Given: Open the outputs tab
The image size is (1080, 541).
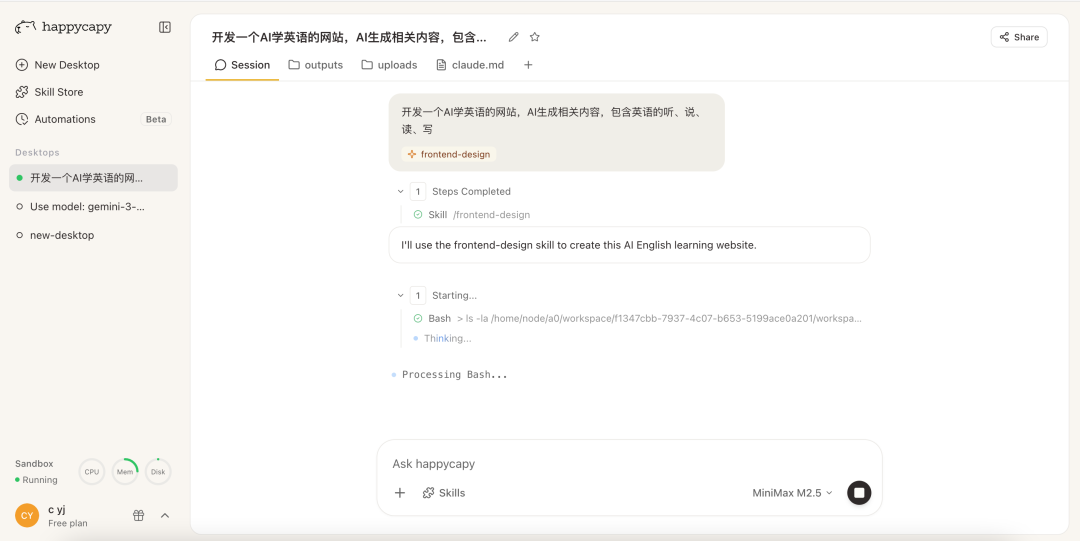Looking at the screenshot, I should 315,65.
